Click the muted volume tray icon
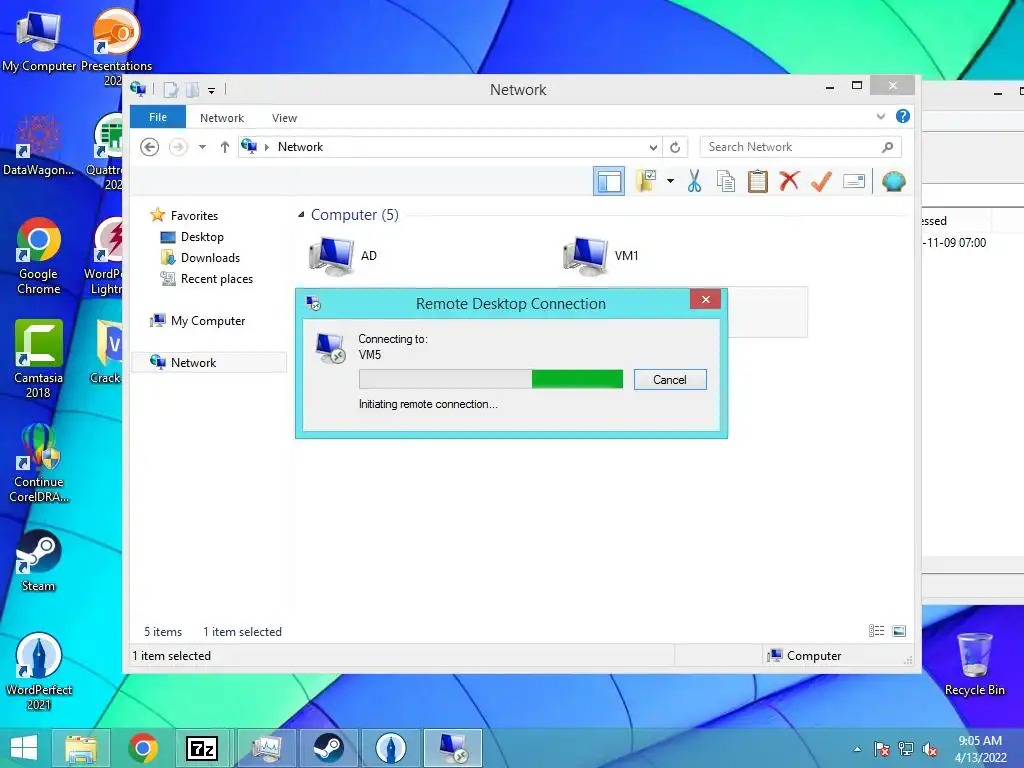 click(930, 749)
